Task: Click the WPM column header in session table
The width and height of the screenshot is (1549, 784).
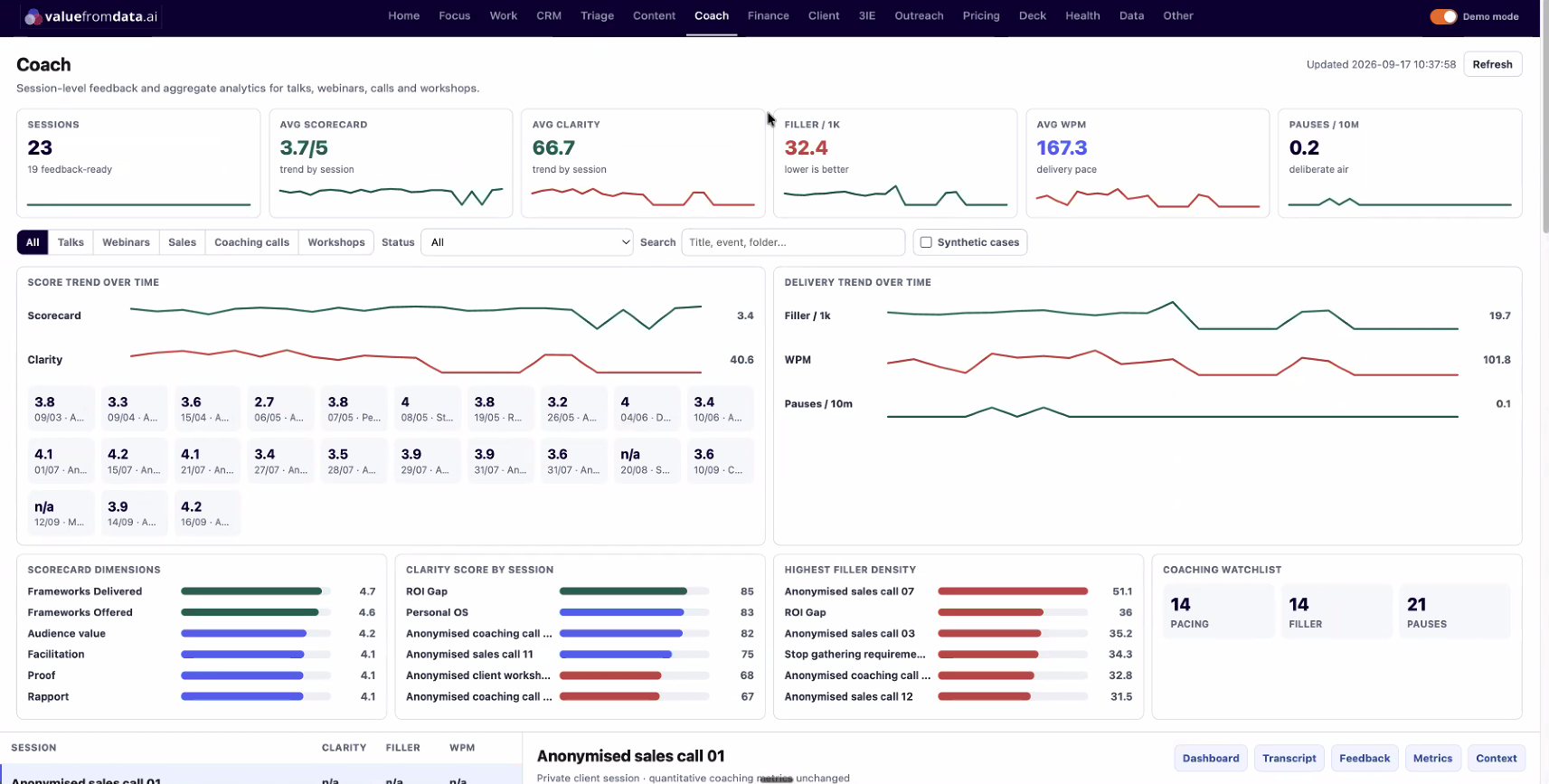Action: tap(462, 748)
